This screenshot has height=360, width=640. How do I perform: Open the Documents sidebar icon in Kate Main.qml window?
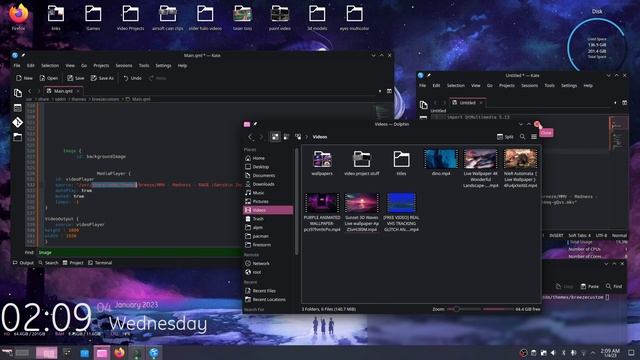coord(18,93)
